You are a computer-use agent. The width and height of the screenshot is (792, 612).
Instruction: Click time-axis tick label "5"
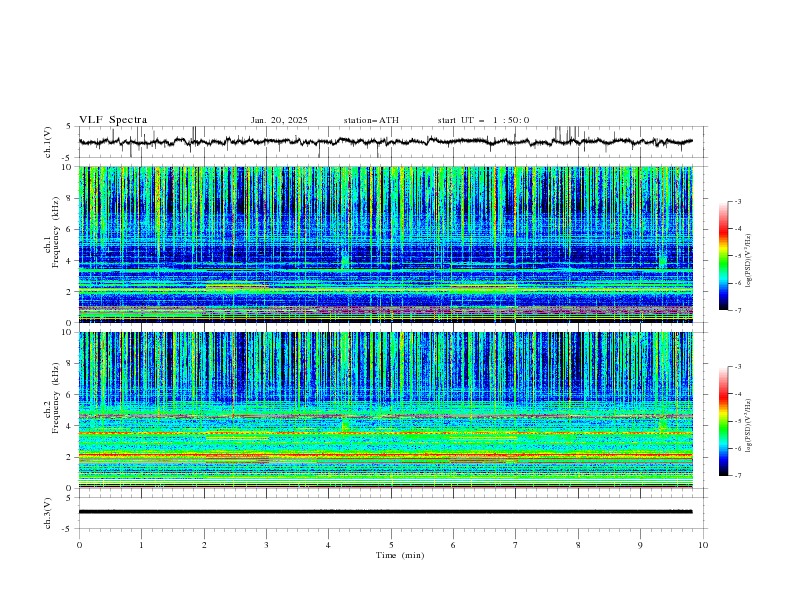391,545
